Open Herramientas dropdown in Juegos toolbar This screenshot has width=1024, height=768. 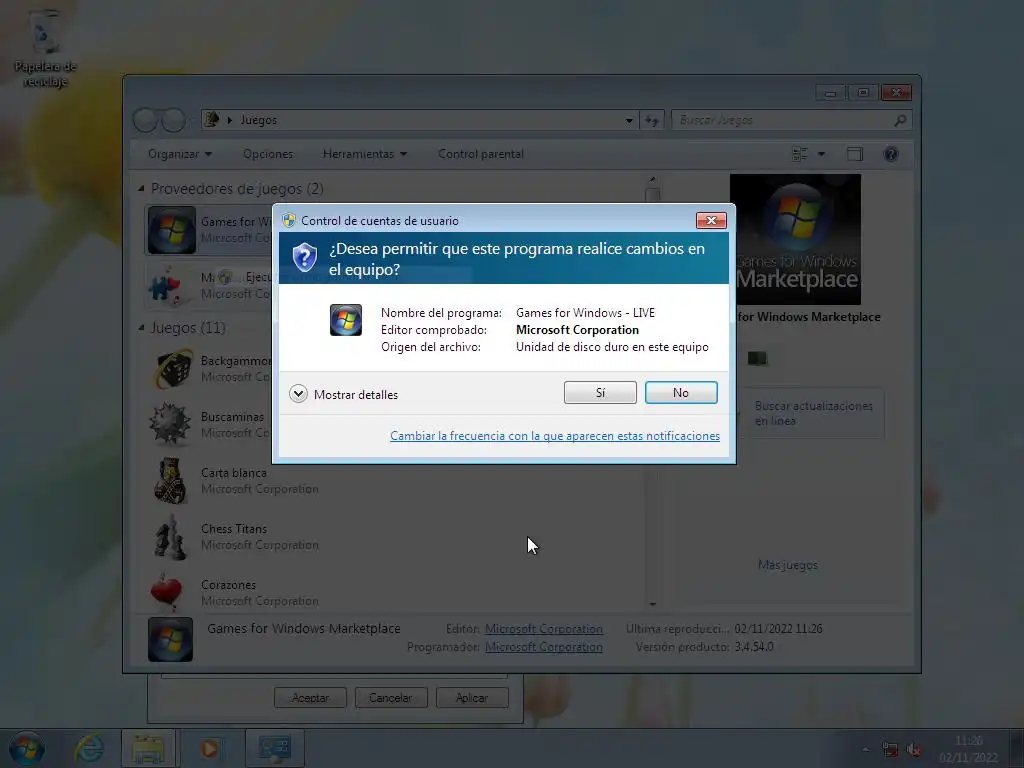tap(364, 154)
